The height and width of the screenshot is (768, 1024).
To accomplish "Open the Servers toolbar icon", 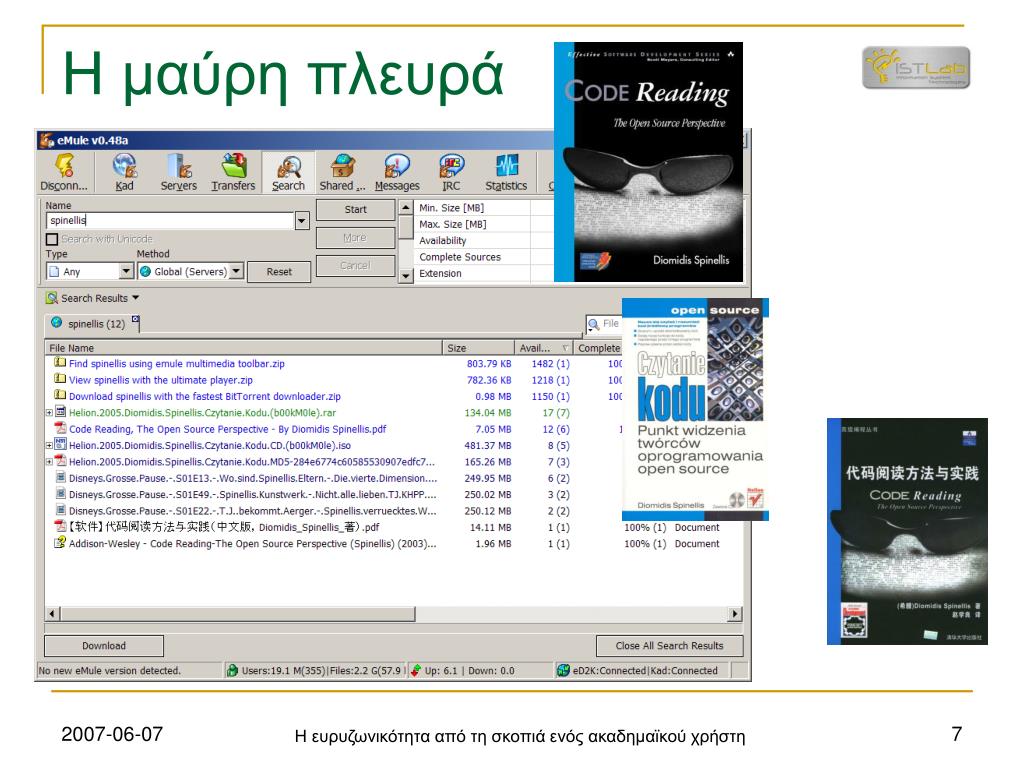I will tap(178, 172).
